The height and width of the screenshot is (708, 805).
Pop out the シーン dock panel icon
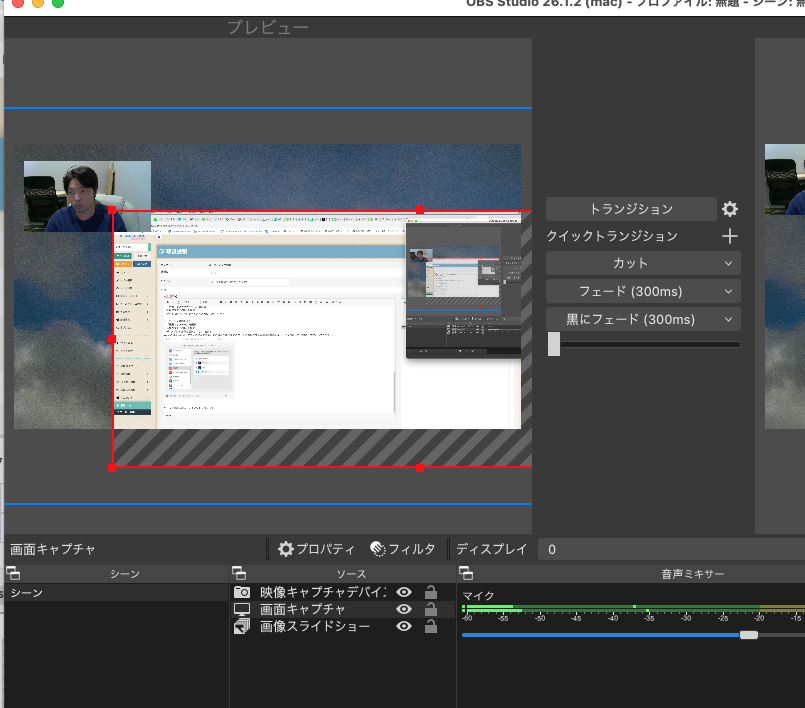point(13,574)
